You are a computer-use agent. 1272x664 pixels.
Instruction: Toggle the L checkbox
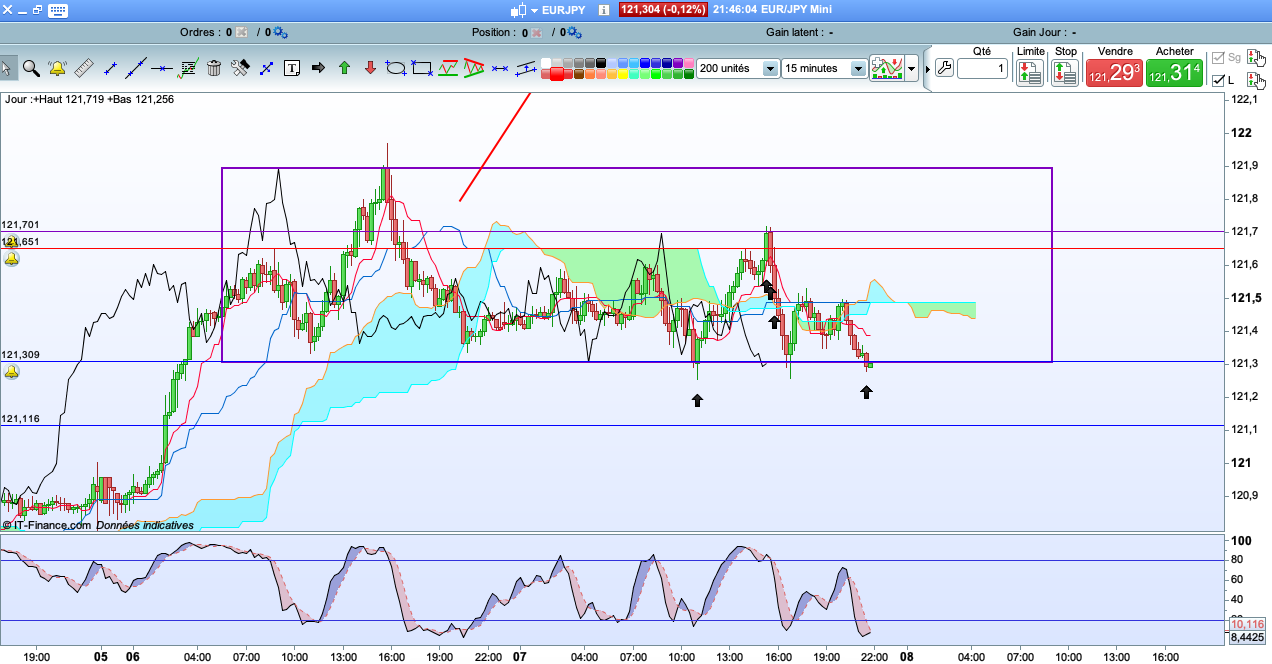pyautogui.click(x=1218, y=80)
